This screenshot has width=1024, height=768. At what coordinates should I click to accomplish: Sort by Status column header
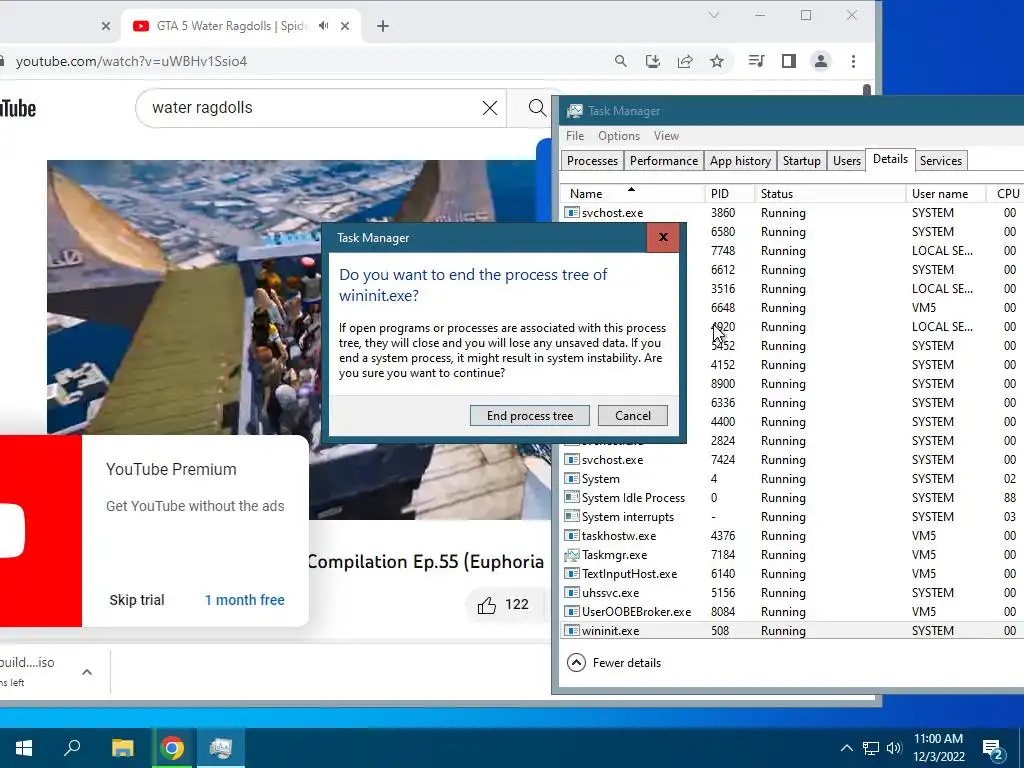tap(830, 193)
